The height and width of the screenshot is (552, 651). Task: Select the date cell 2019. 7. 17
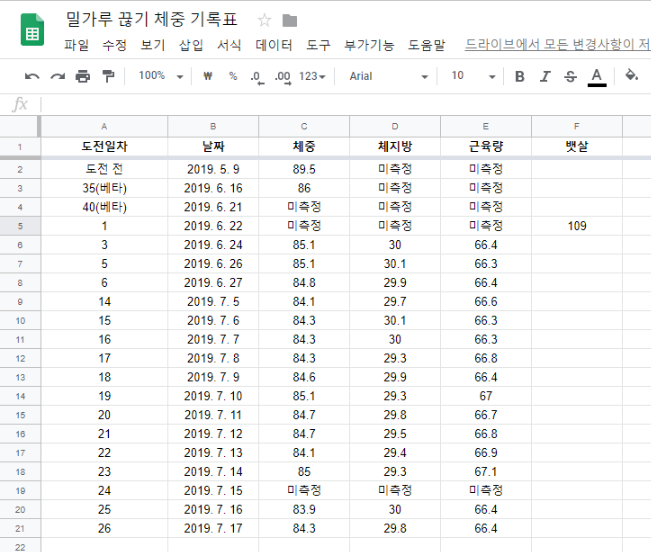[213, 529]
